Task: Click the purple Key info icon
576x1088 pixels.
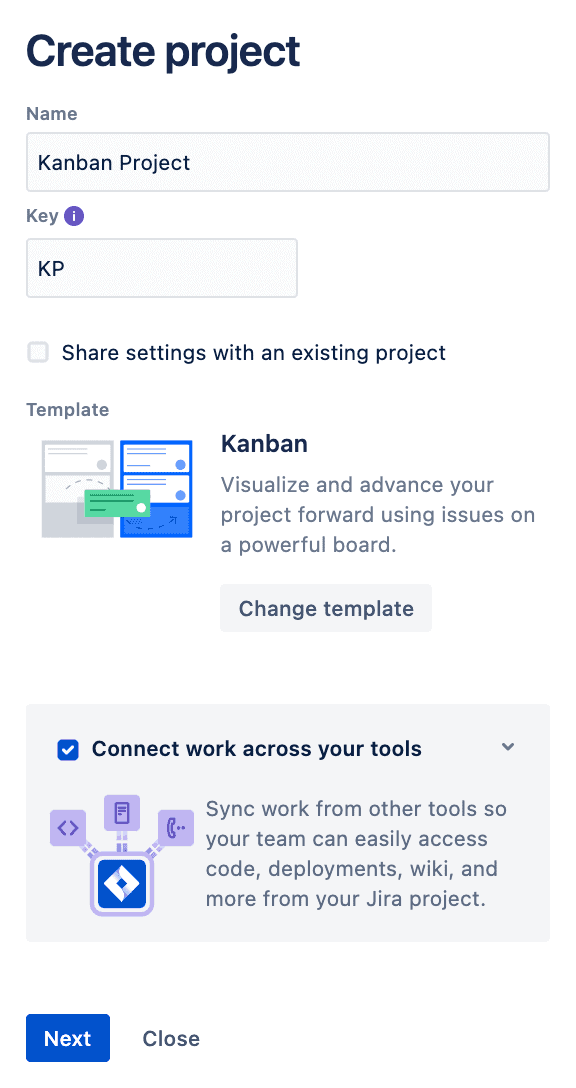Action: (74, 216)
